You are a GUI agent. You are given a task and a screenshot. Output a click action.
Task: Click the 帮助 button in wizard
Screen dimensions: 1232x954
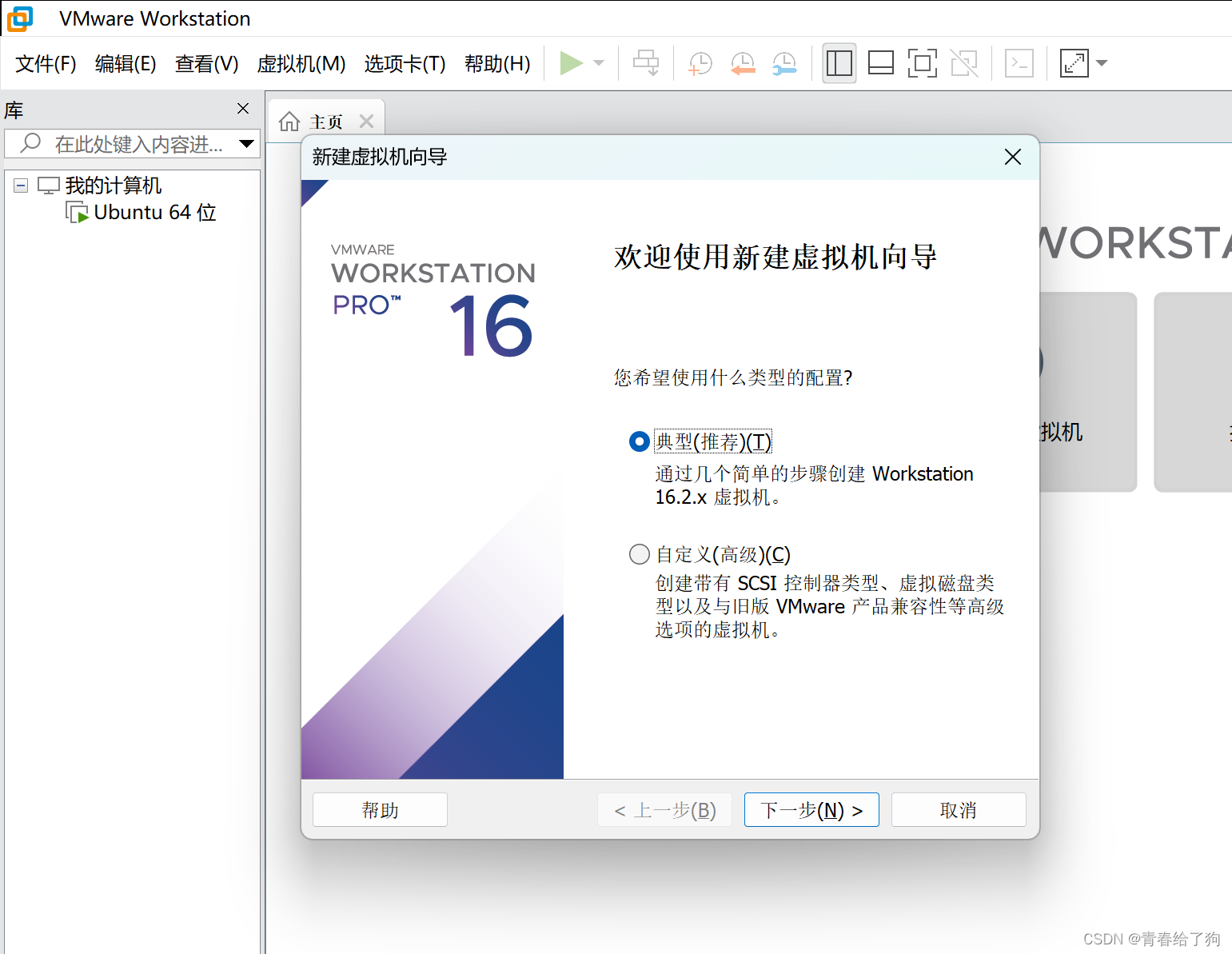click(x=380, y=810)
